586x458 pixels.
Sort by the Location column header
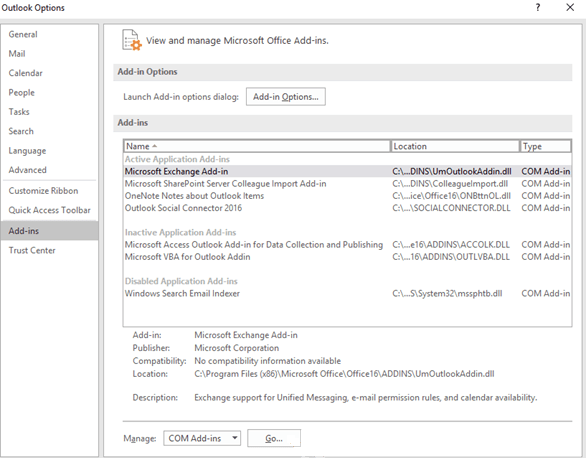[x=455, y=146]
